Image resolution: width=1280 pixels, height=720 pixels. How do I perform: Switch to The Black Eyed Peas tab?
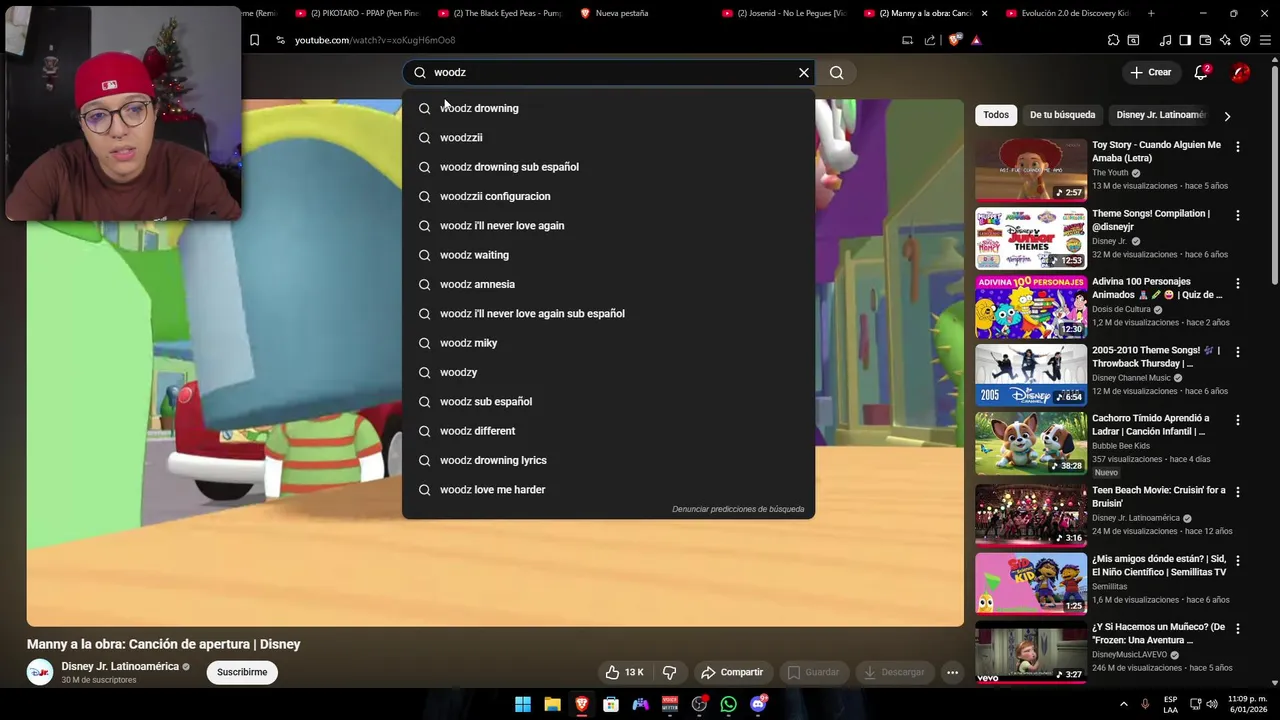pos(500,13)
